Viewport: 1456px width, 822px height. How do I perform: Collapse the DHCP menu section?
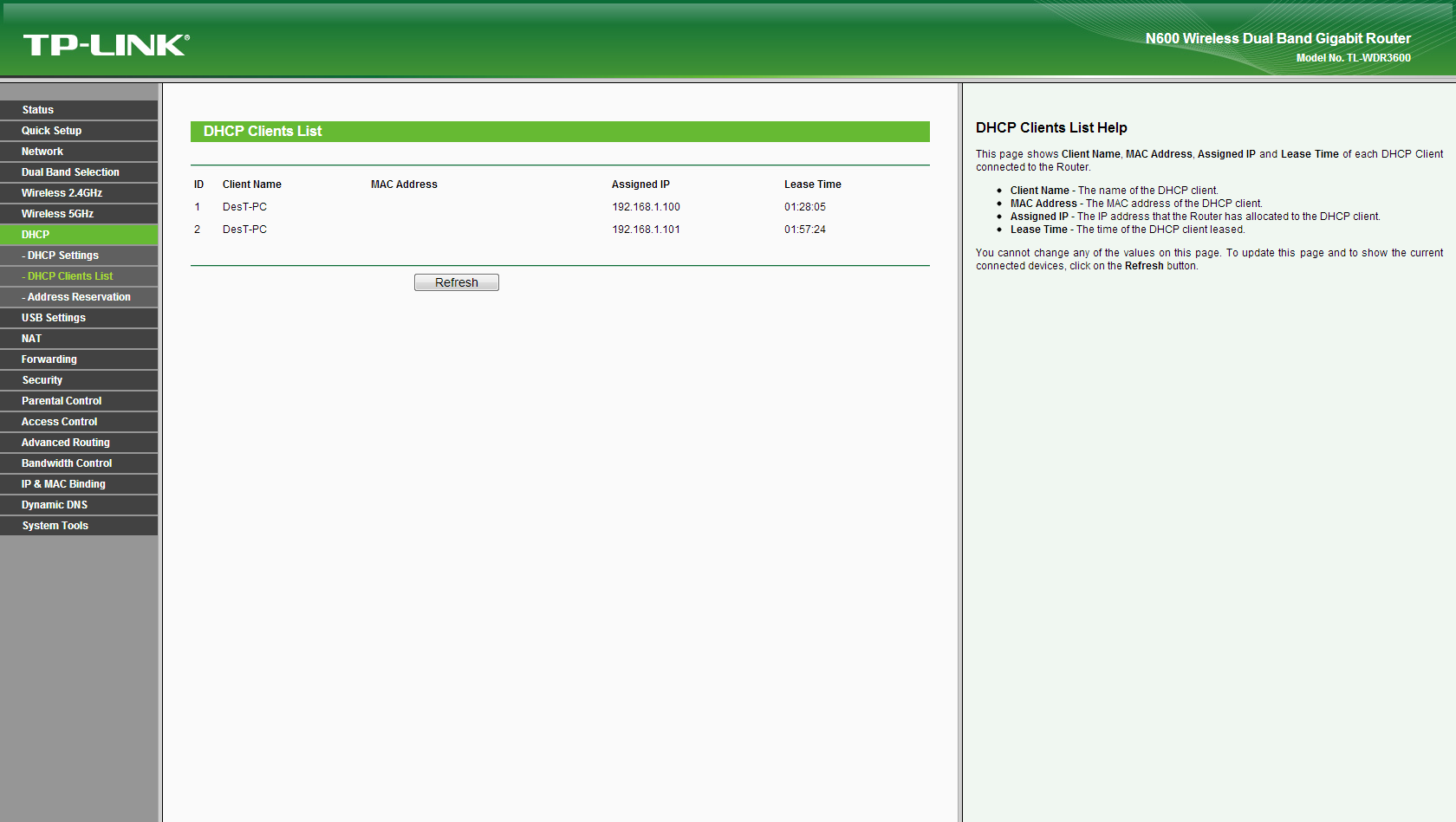(79, 235)
